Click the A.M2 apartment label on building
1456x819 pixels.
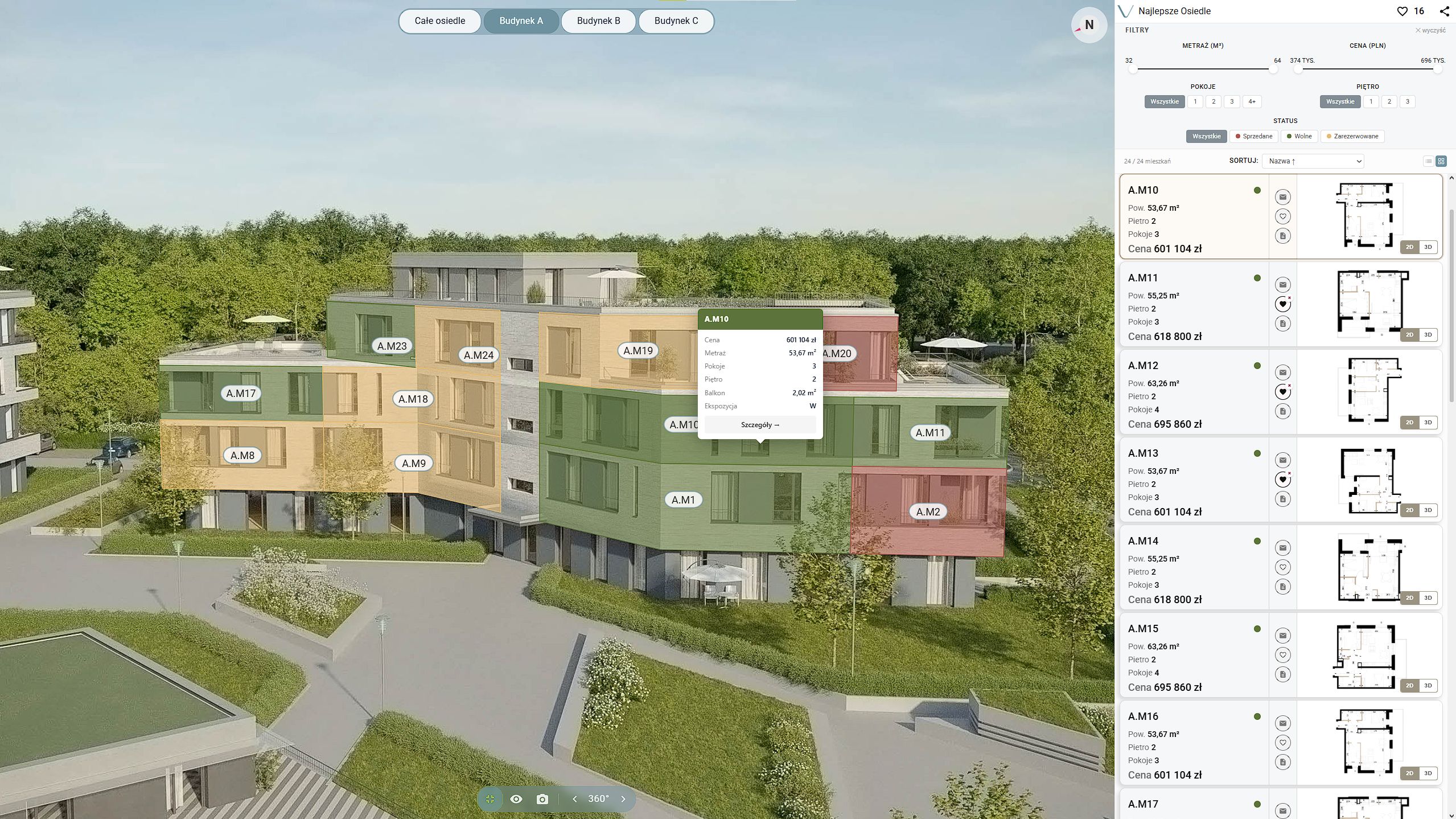[x=928, y=512]
